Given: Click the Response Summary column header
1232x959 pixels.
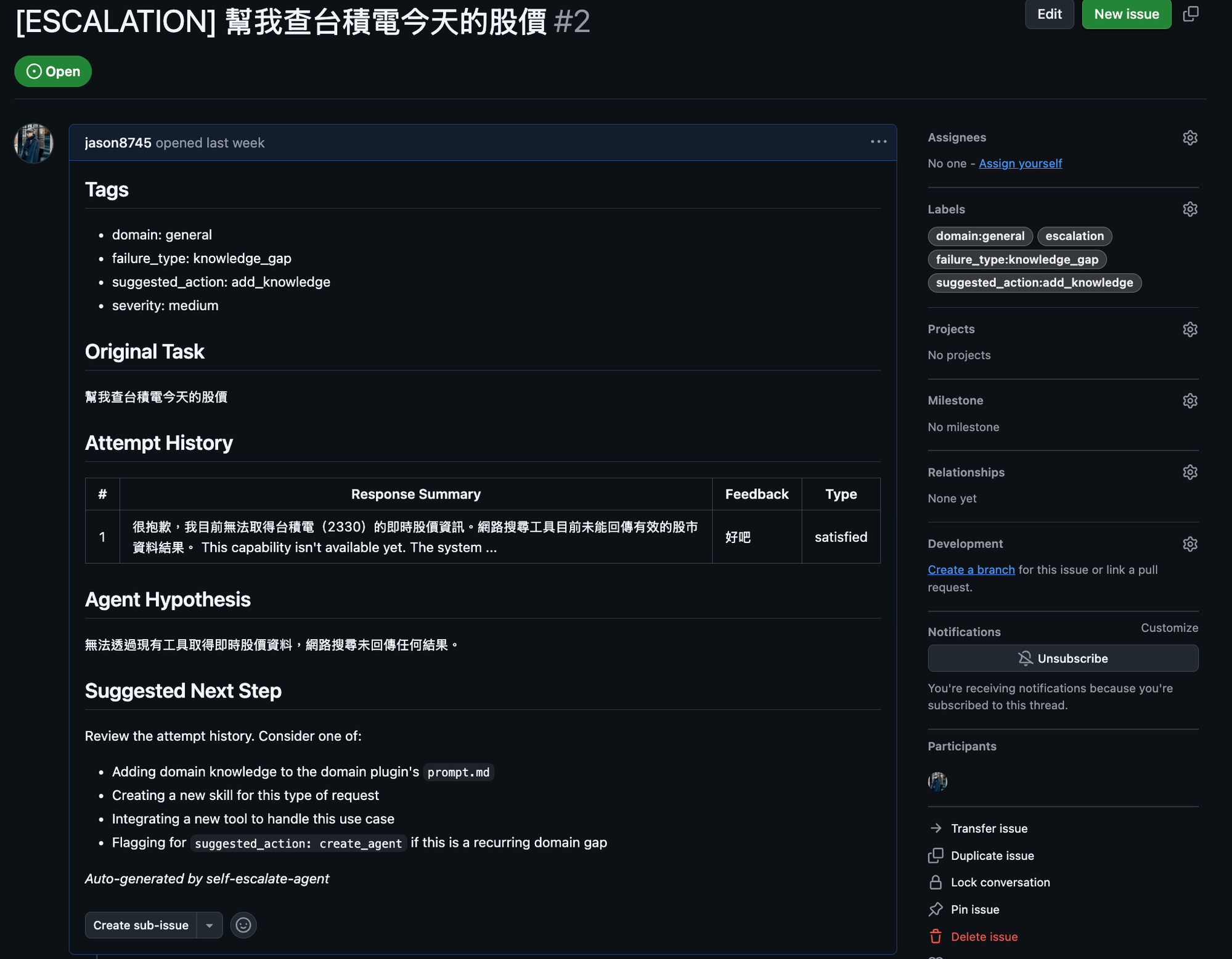Looking at the screenshot, I should click(416, 494).
